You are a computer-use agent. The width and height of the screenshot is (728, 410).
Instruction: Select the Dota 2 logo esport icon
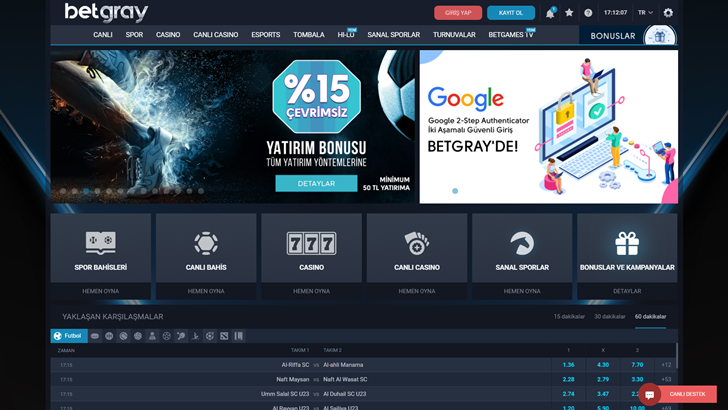click(224, 336)
